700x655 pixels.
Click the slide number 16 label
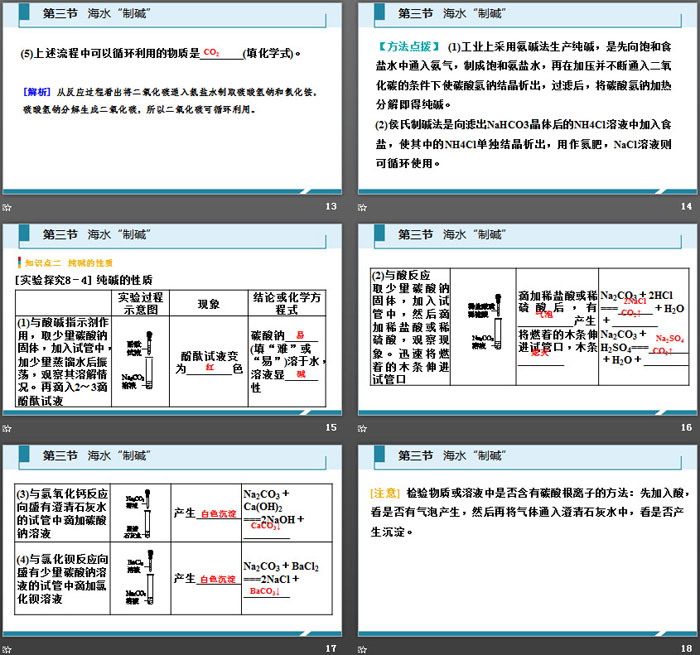687,428
